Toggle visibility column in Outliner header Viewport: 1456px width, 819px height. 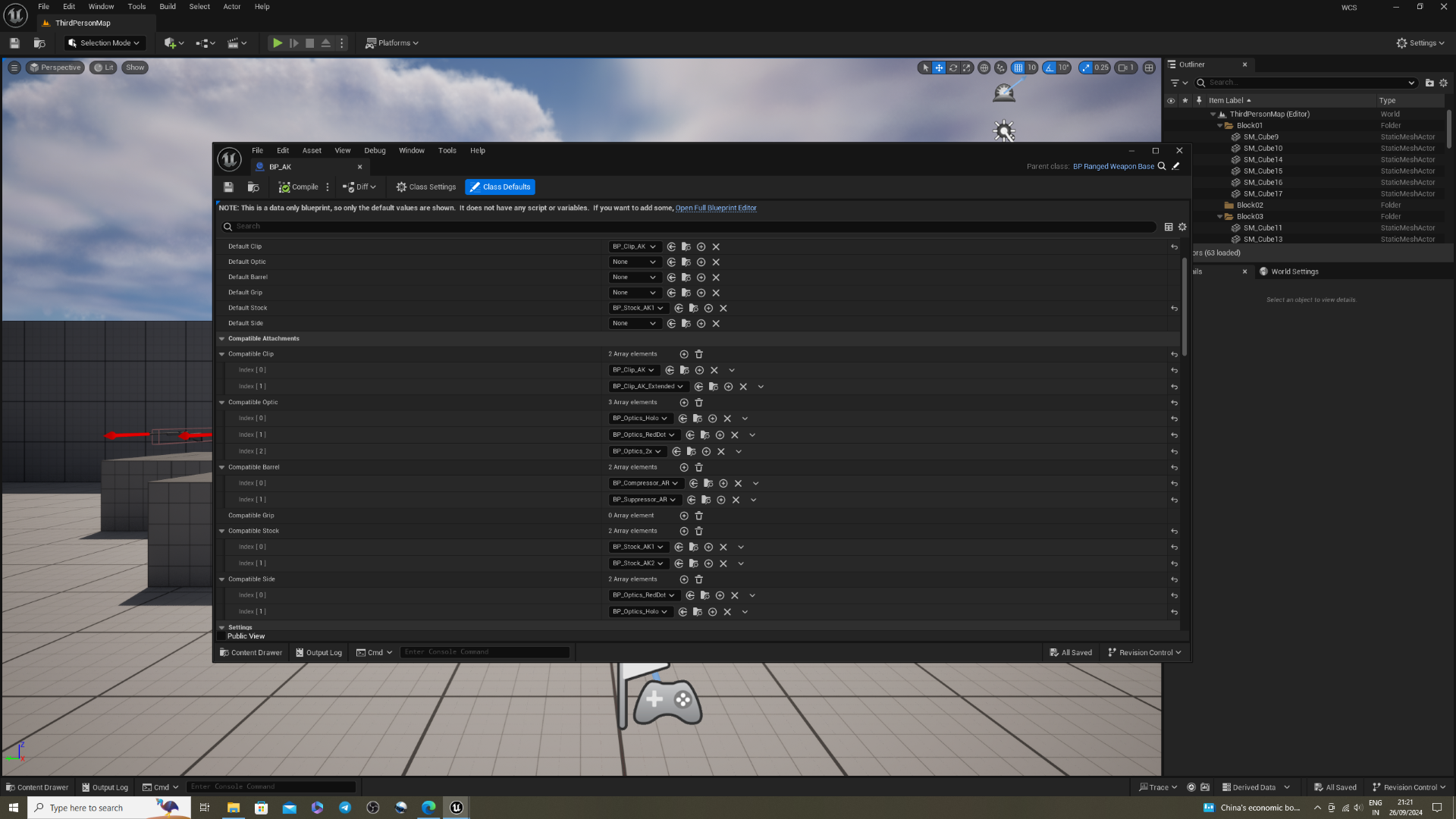(1171, 100)
